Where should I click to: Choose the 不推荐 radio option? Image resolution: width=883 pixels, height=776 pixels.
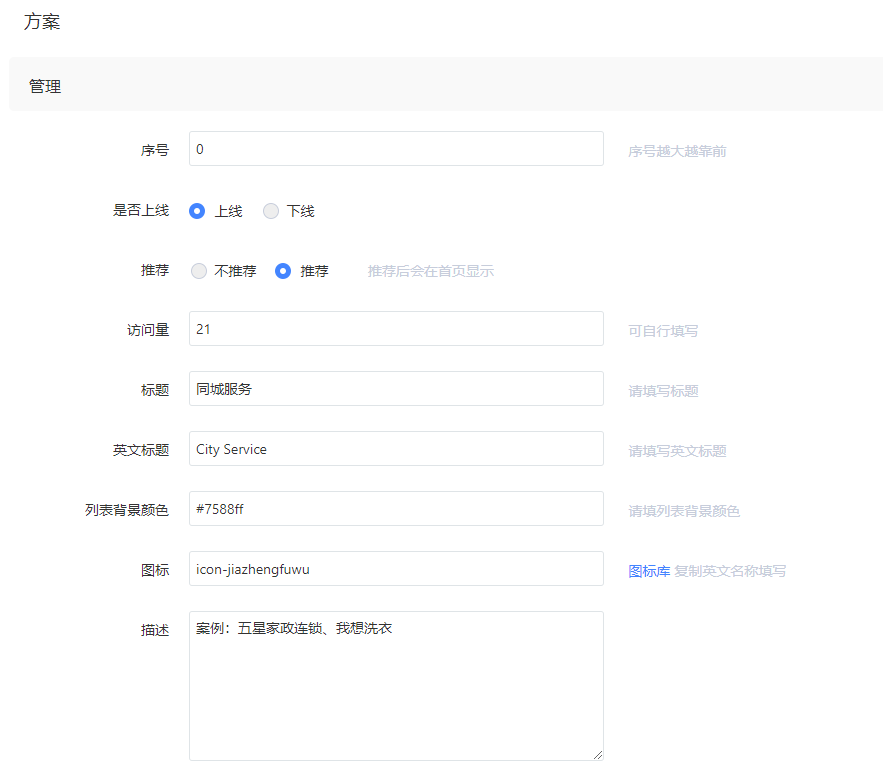[x=199, y=271]
